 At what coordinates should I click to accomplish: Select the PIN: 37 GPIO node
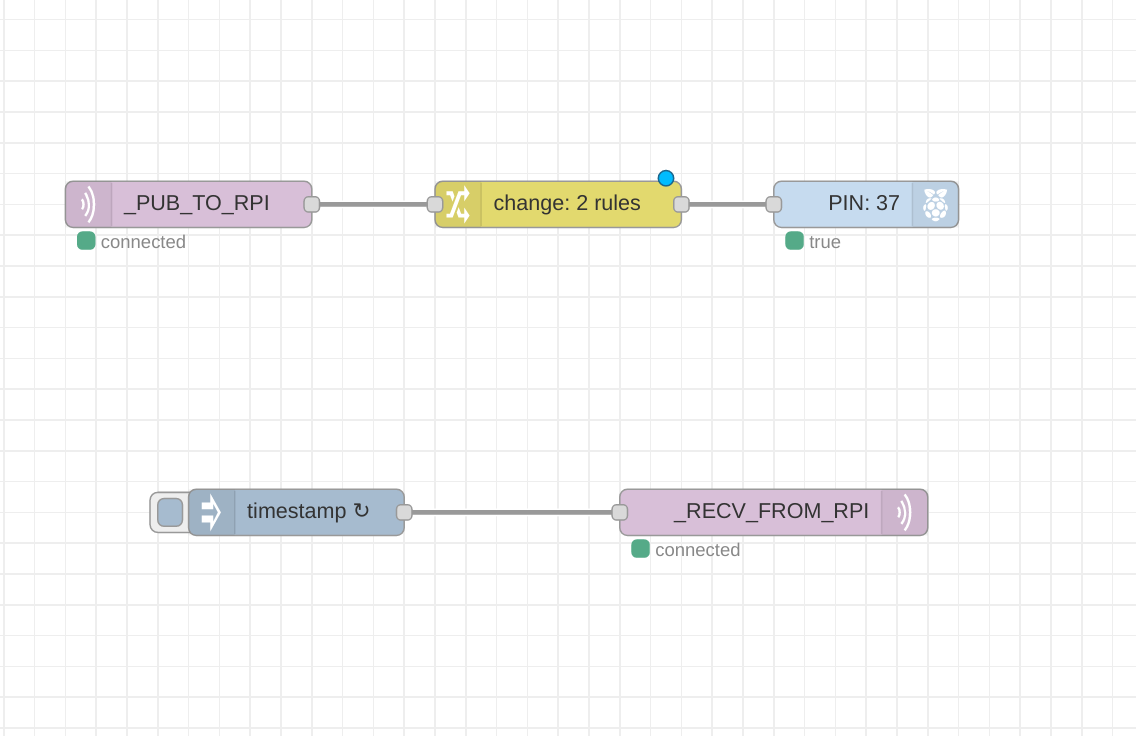click(x=865, y=203)
